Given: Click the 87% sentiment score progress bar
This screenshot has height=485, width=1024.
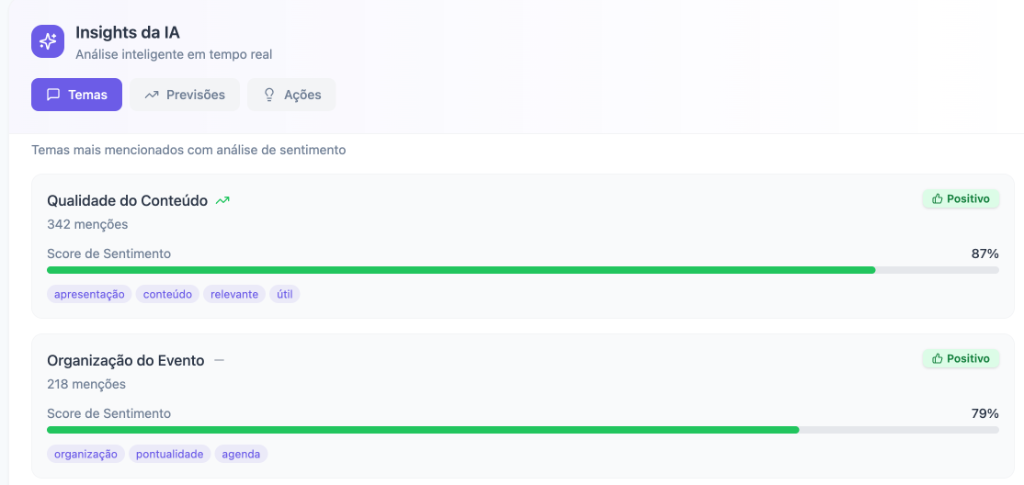Looking at the screenshot, I should pyautogui.click(x=522, y=270).
